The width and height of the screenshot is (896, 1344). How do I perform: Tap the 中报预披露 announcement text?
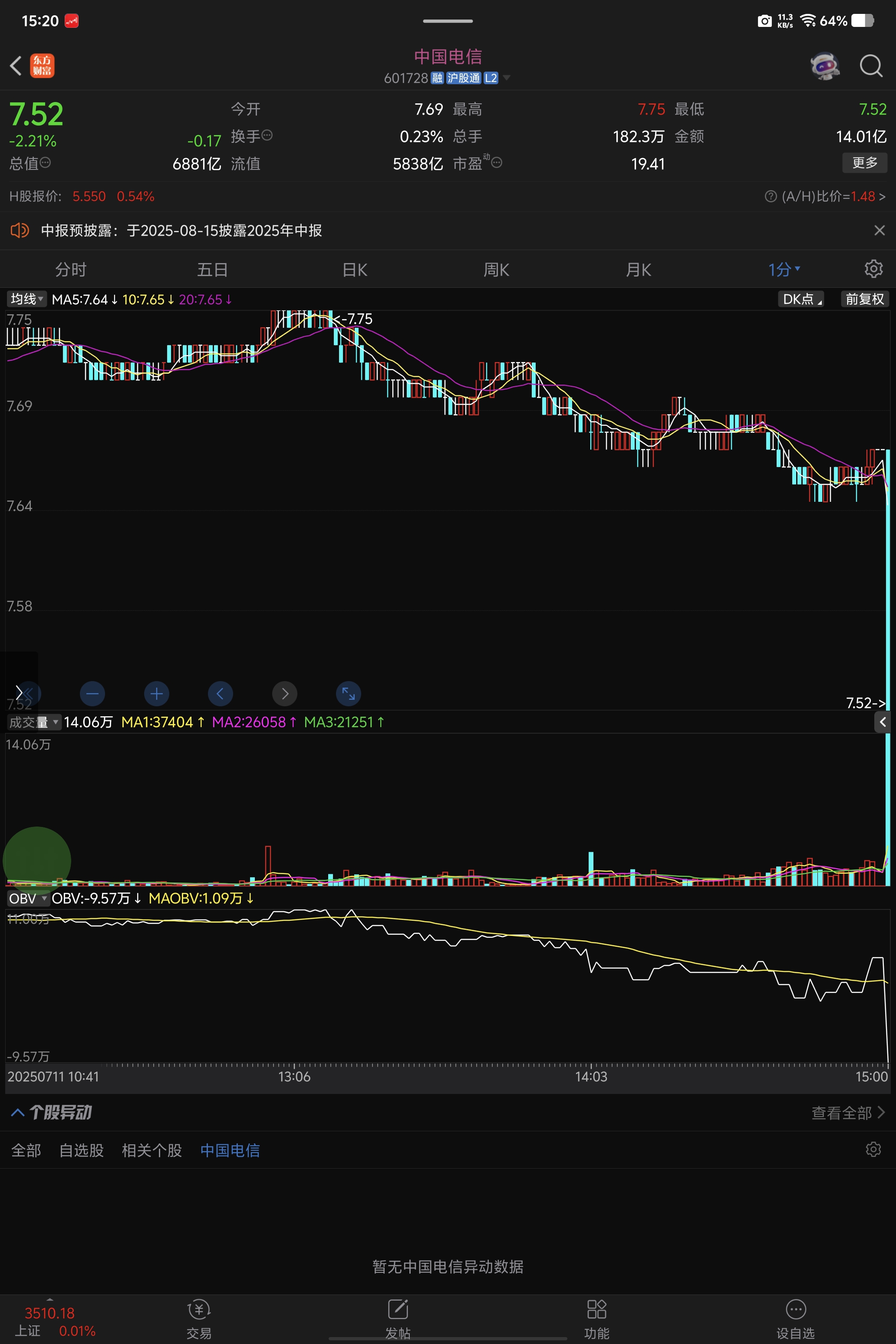point(182,230)
